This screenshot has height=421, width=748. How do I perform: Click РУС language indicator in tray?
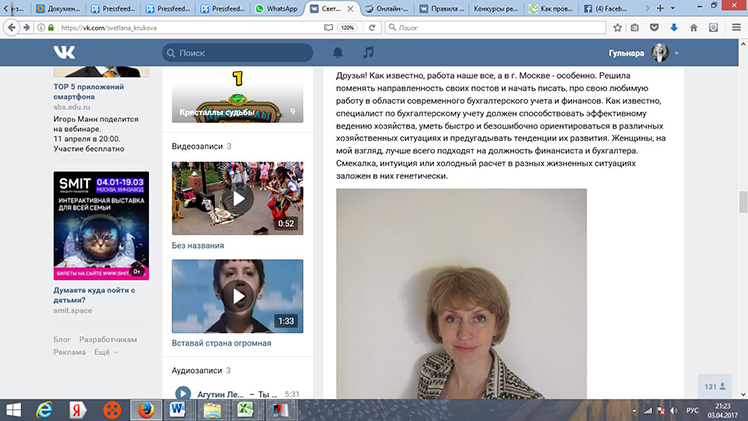click(x=692, y=411)
